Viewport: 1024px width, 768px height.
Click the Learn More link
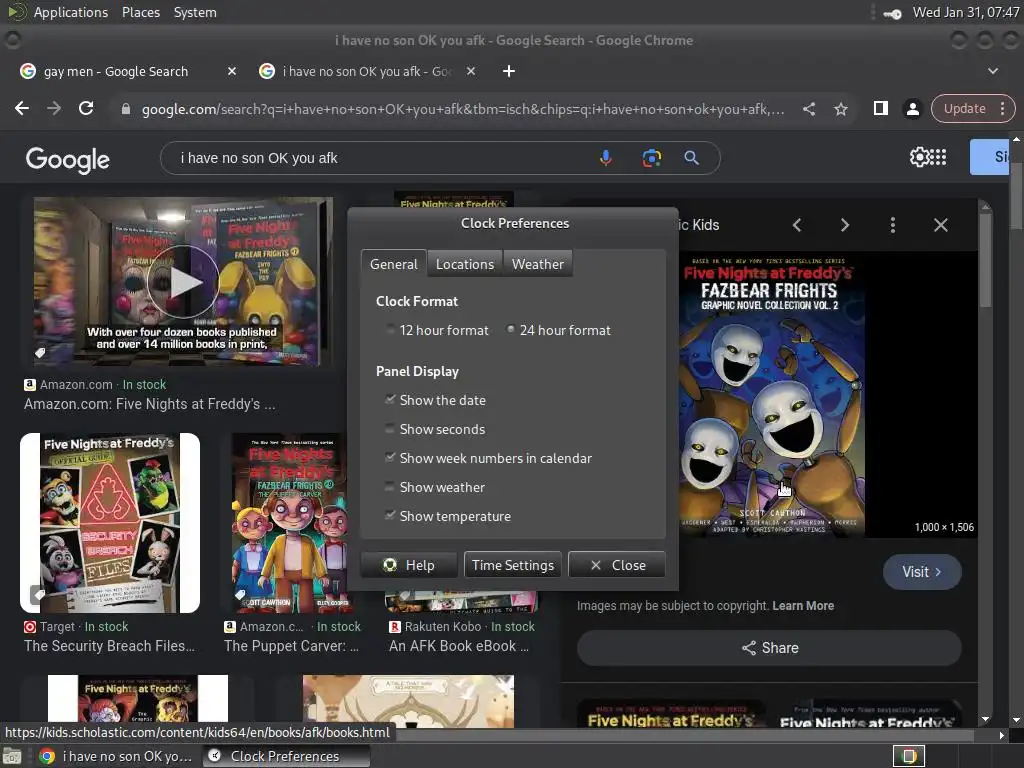[803, 605]
